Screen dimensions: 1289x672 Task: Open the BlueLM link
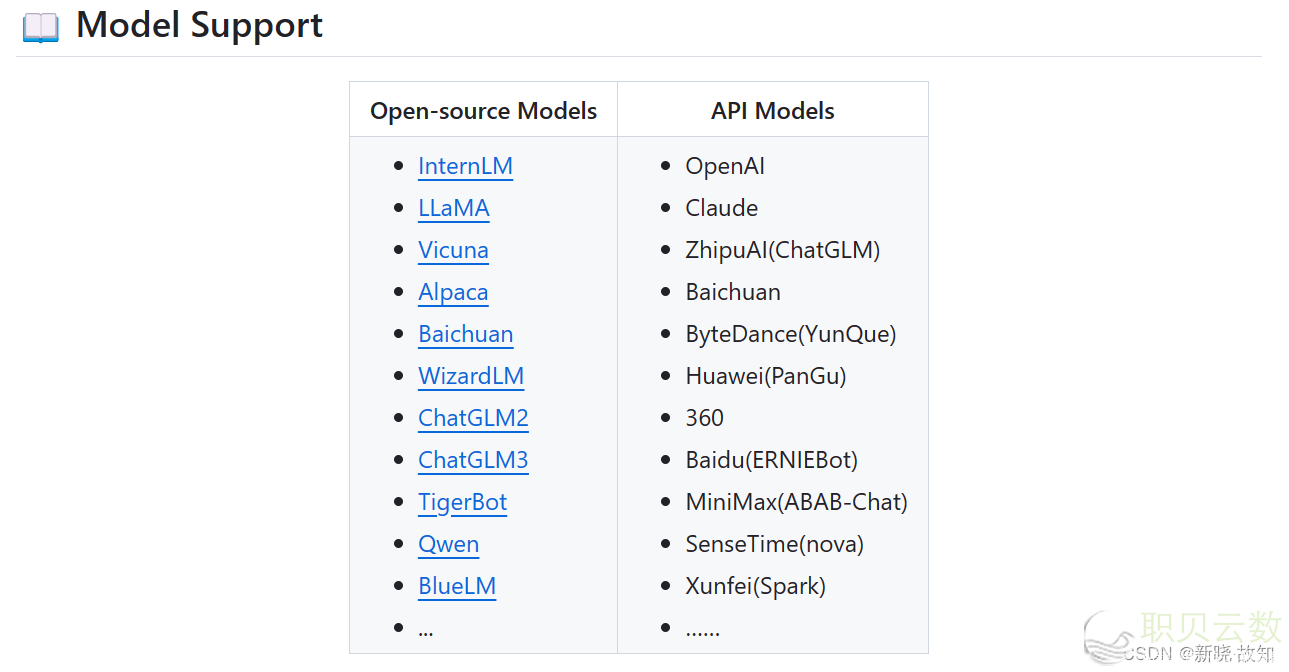click(x=457, y=586)
